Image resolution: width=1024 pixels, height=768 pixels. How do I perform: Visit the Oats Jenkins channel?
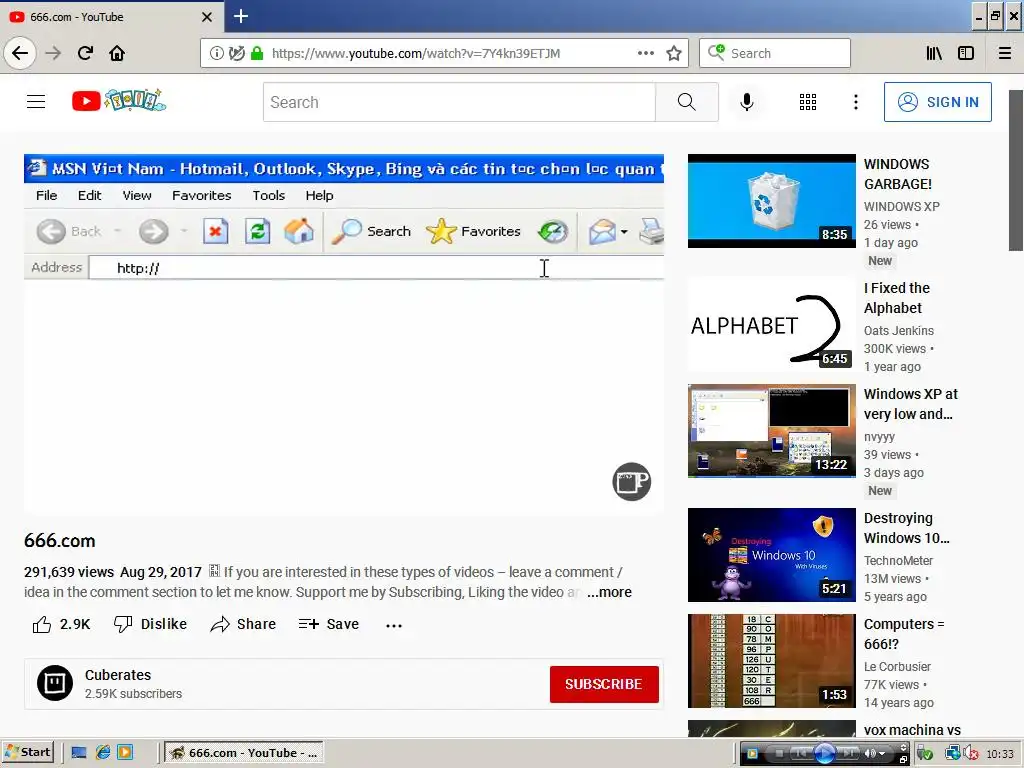(899, 330)
